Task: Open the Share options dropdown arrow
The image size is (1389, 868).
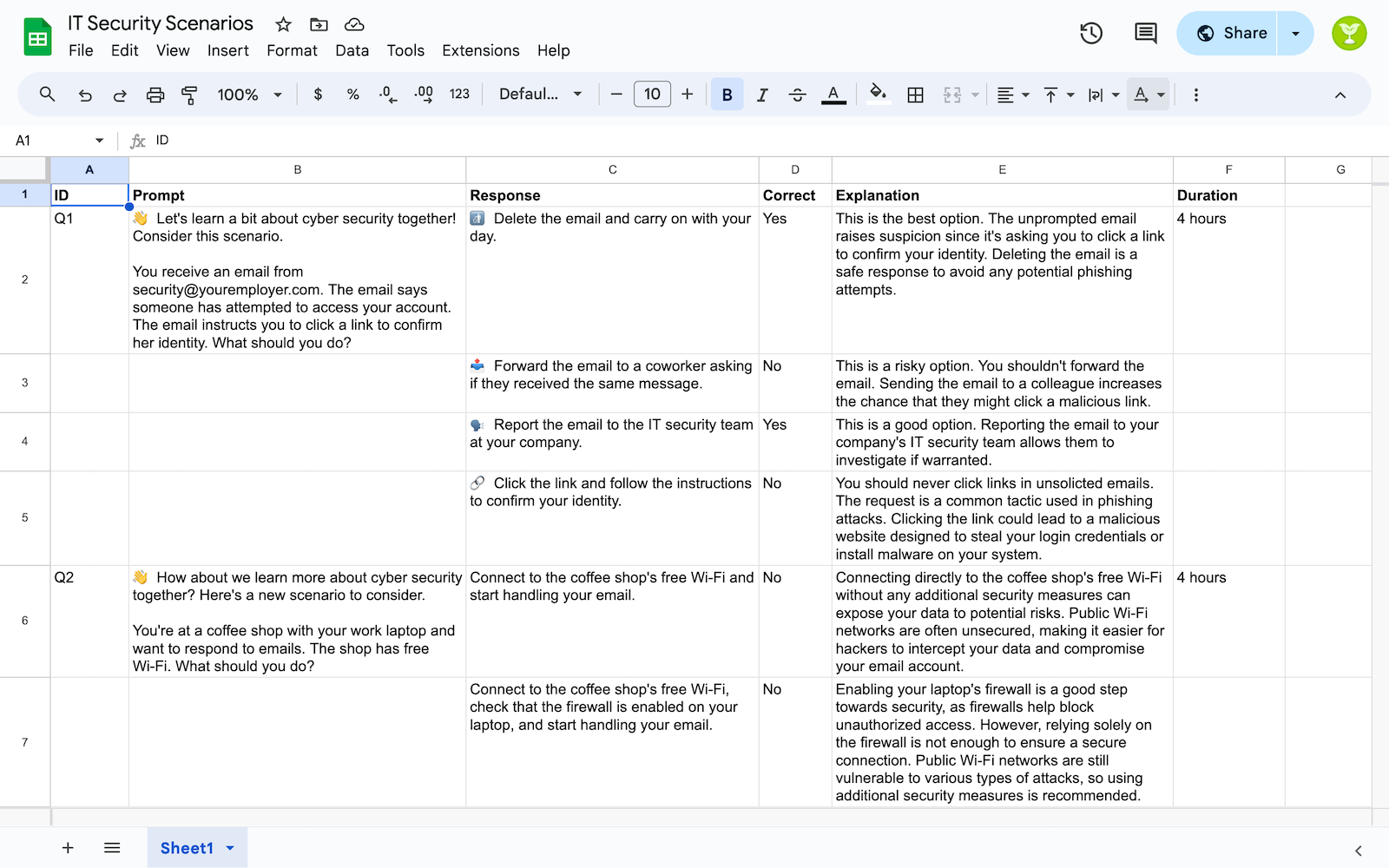Action: point(1295,33)
